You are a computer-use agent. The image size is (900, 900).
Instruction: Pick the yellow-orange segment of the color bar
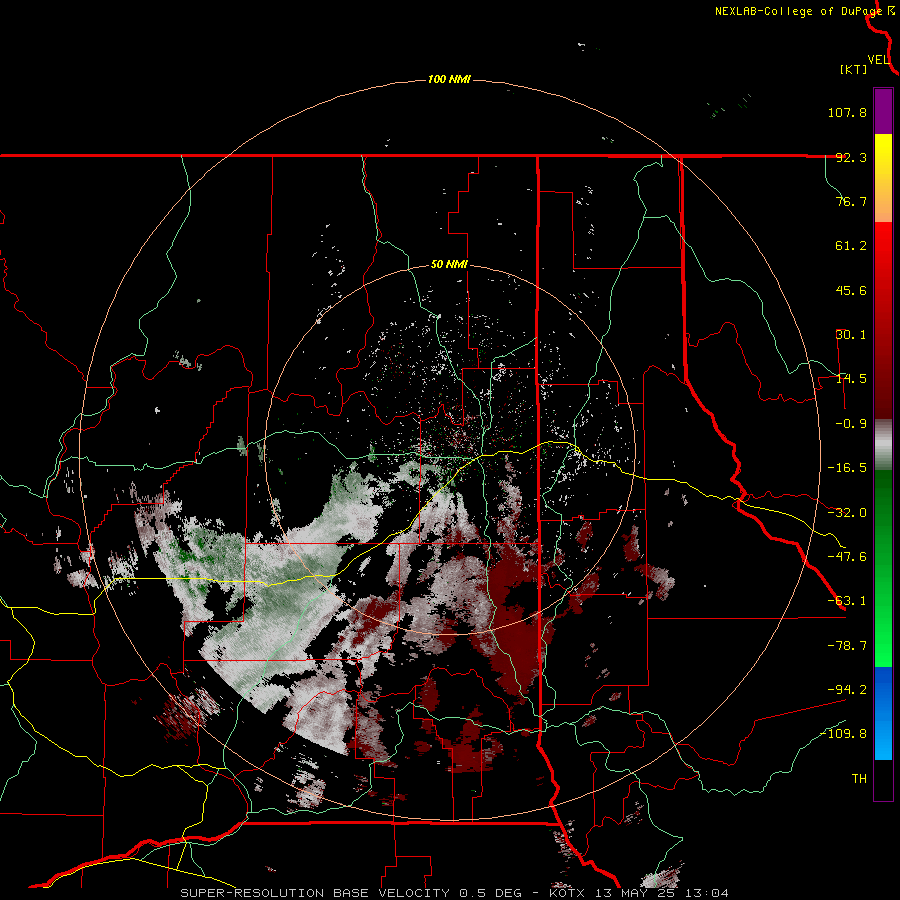point(883,178)
